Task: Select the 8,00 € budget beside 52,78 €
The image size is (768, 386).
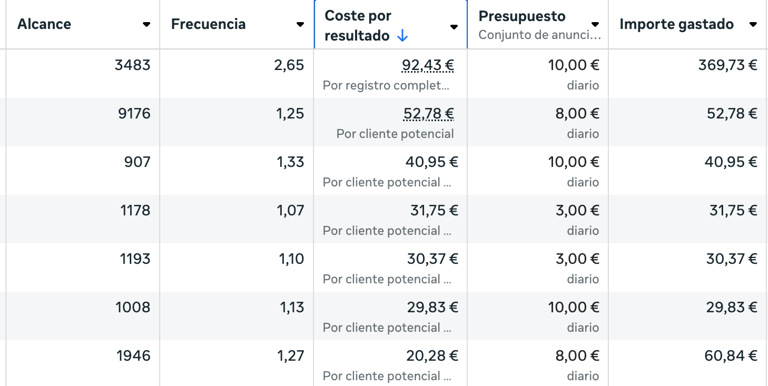Action: tap(577, 114)
